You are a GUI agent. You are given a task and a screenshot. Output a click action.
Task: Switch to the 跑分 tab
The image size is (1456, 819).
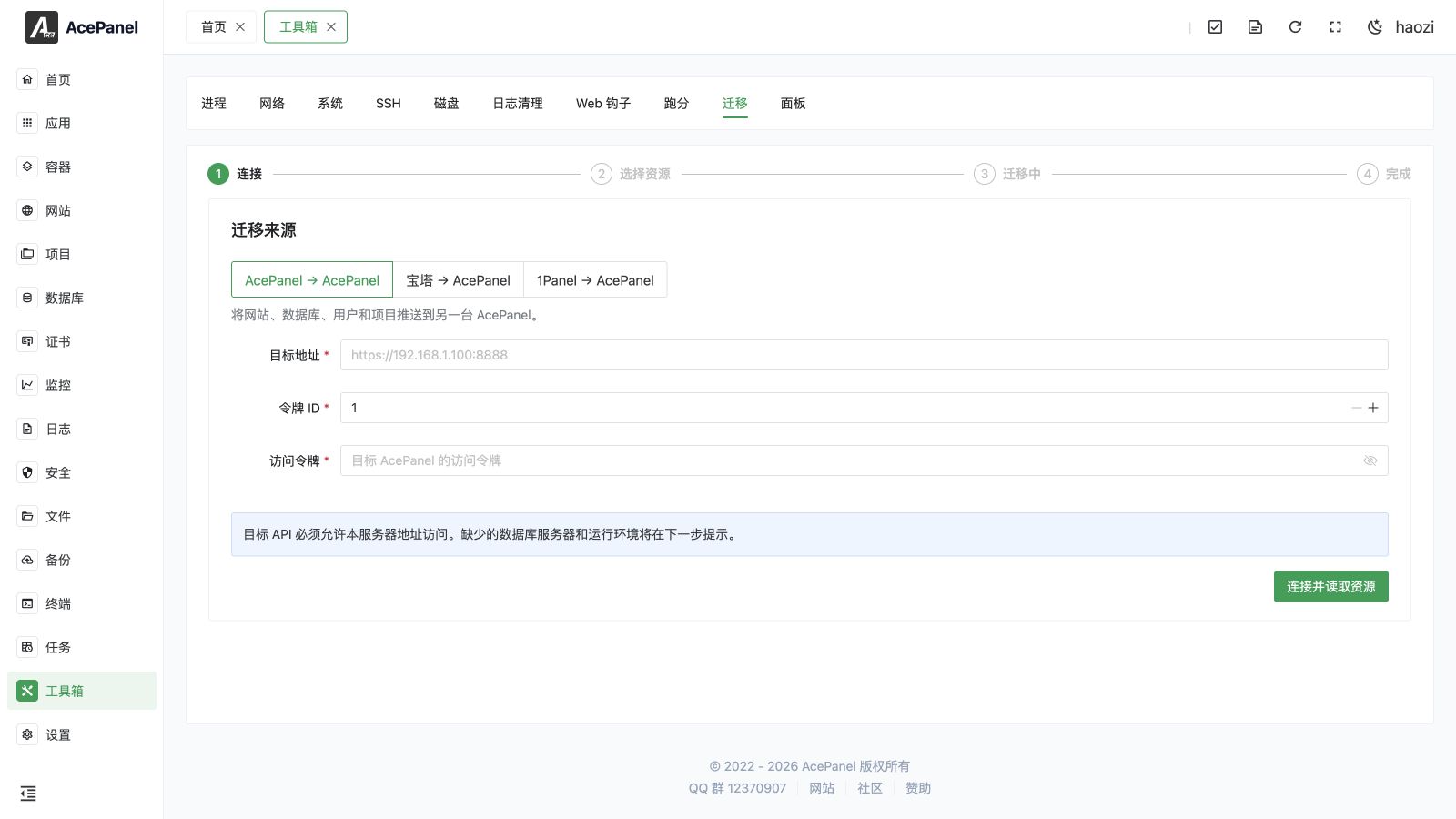[x=676, y=104]
